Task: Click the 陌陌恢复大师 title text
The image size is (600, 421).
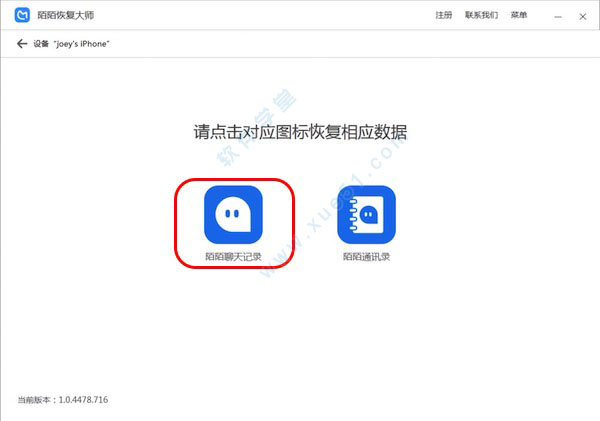Action: 63,16
